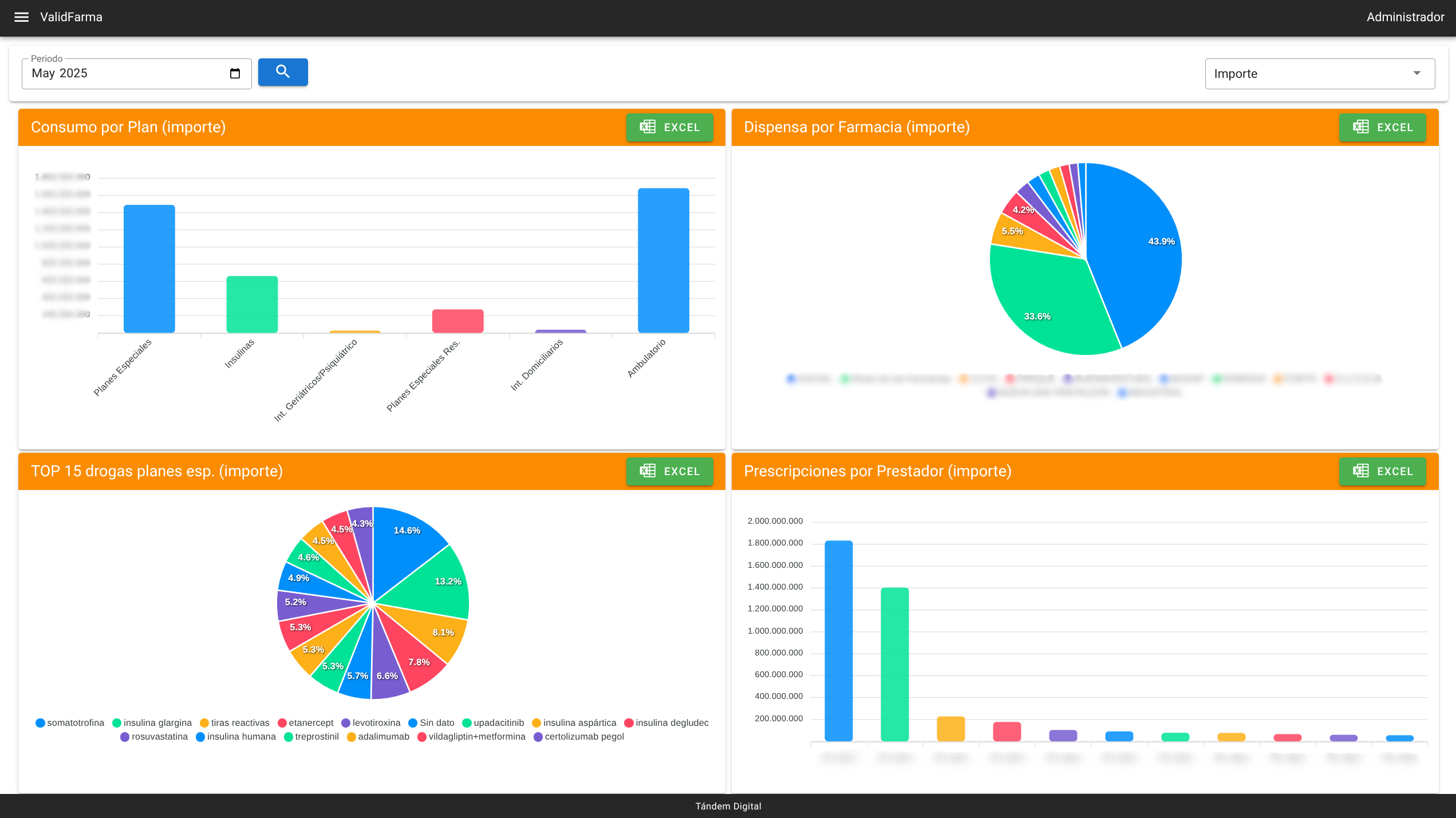Open the hamburger navigation menu
This screenshot has height=818, width=1456.
pyautogui.click(x=21, y=17)
